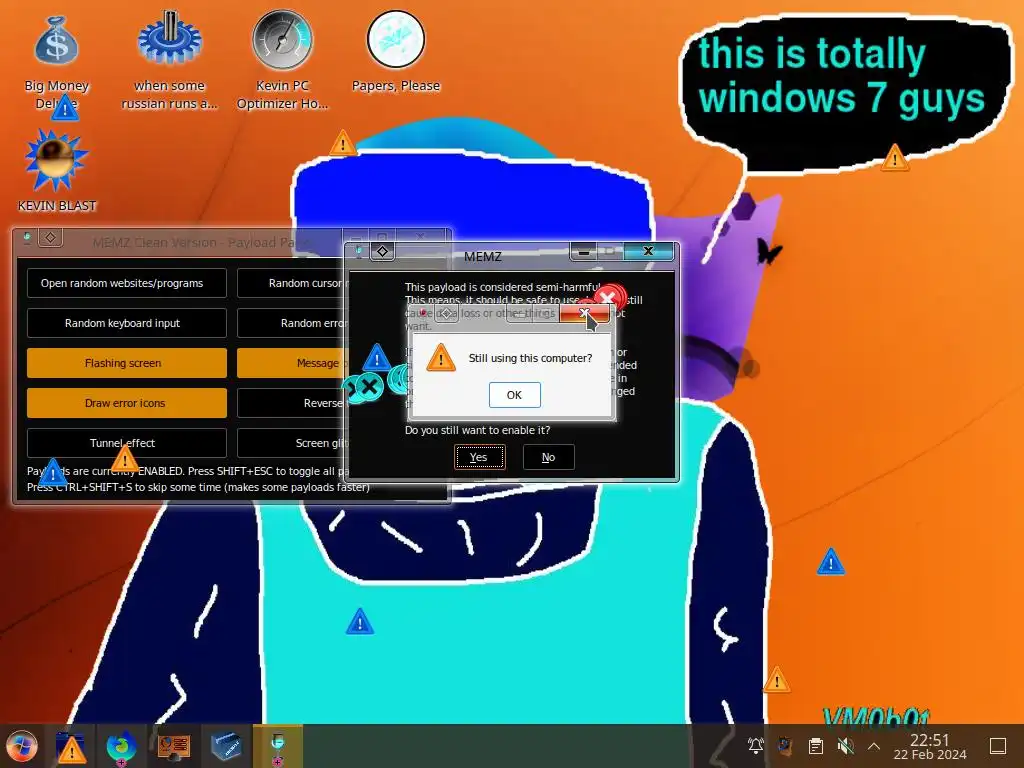Viewport: 1024px width, 768px height.
Task: Click the warning icon in the message box
Action: [x=441, y=358]
